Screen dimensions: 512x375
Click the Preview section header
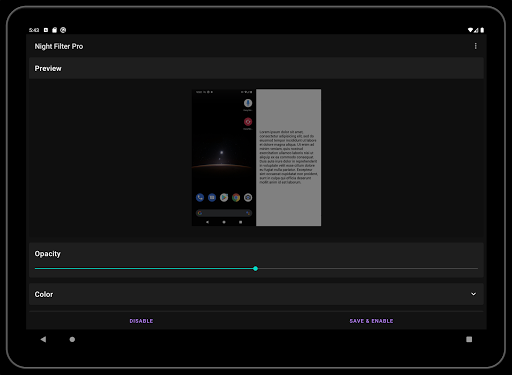(256, 68)
